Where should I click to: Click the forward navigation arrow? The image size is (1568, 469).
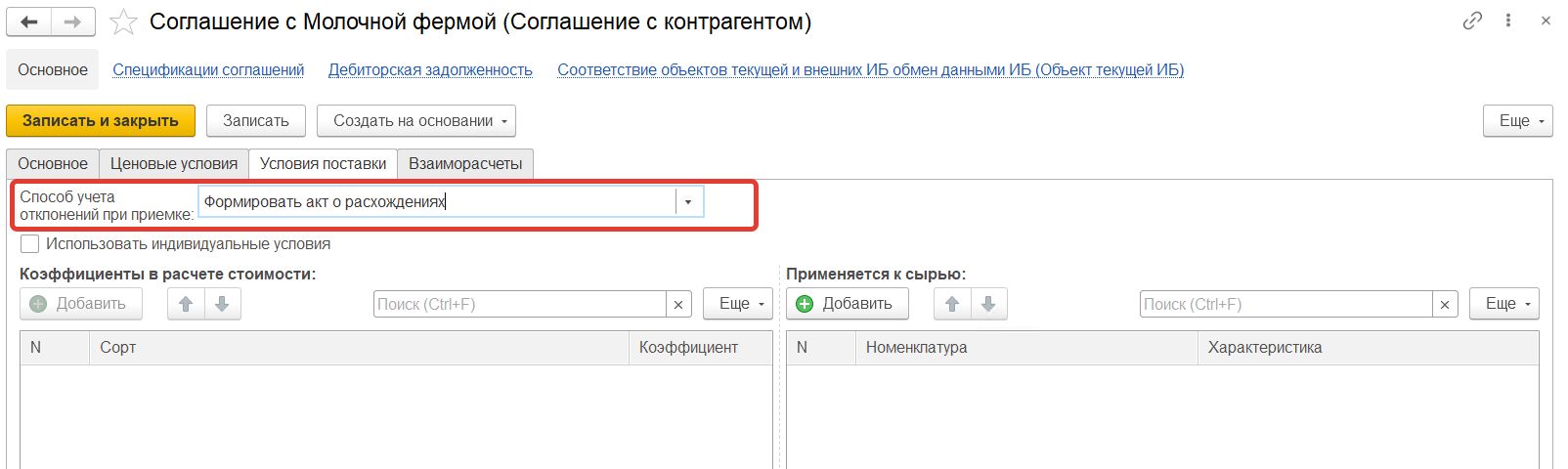(x=73, y=21)
